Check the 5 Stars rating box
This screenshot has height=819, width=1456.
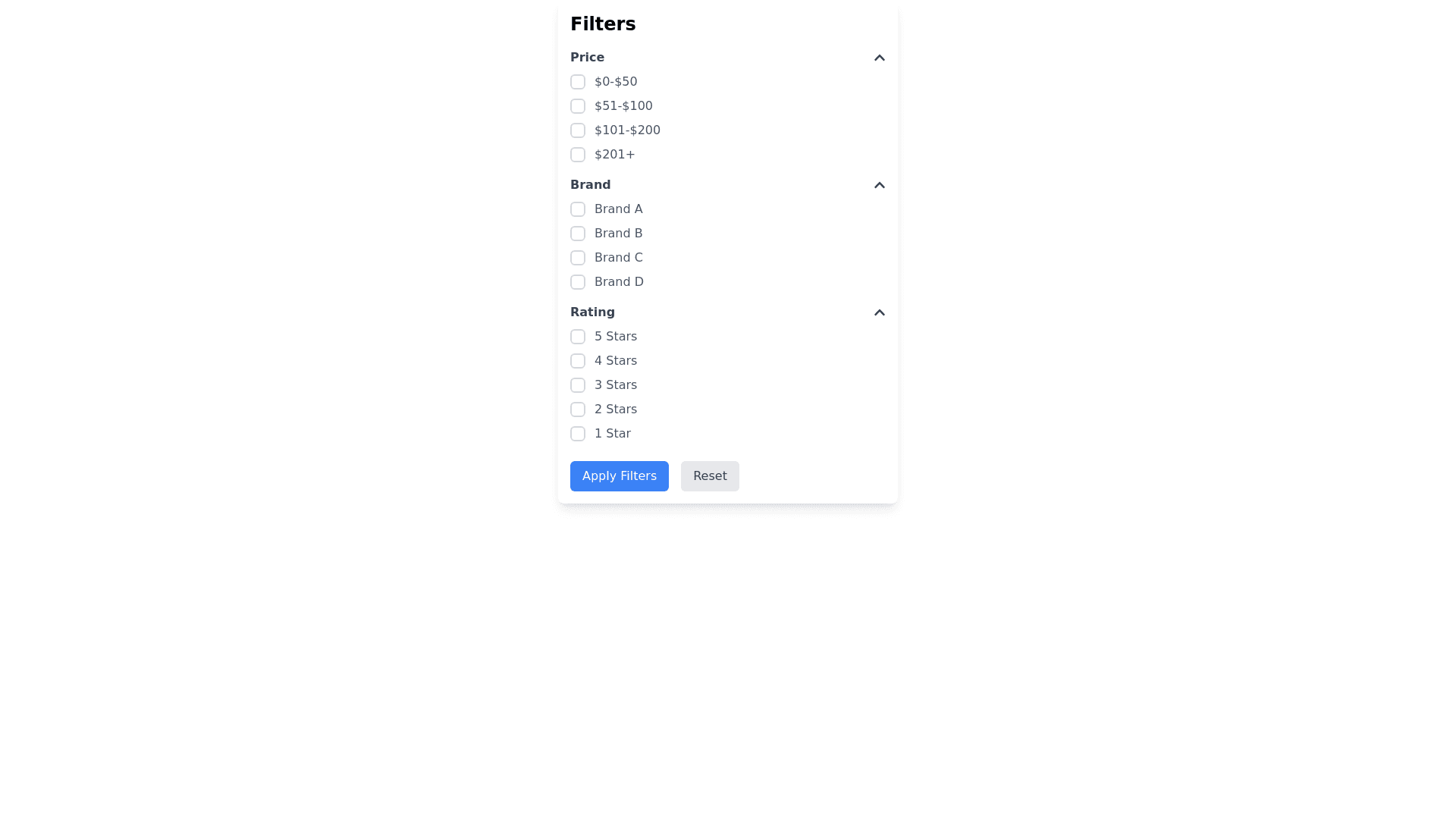tap(578, 337)
